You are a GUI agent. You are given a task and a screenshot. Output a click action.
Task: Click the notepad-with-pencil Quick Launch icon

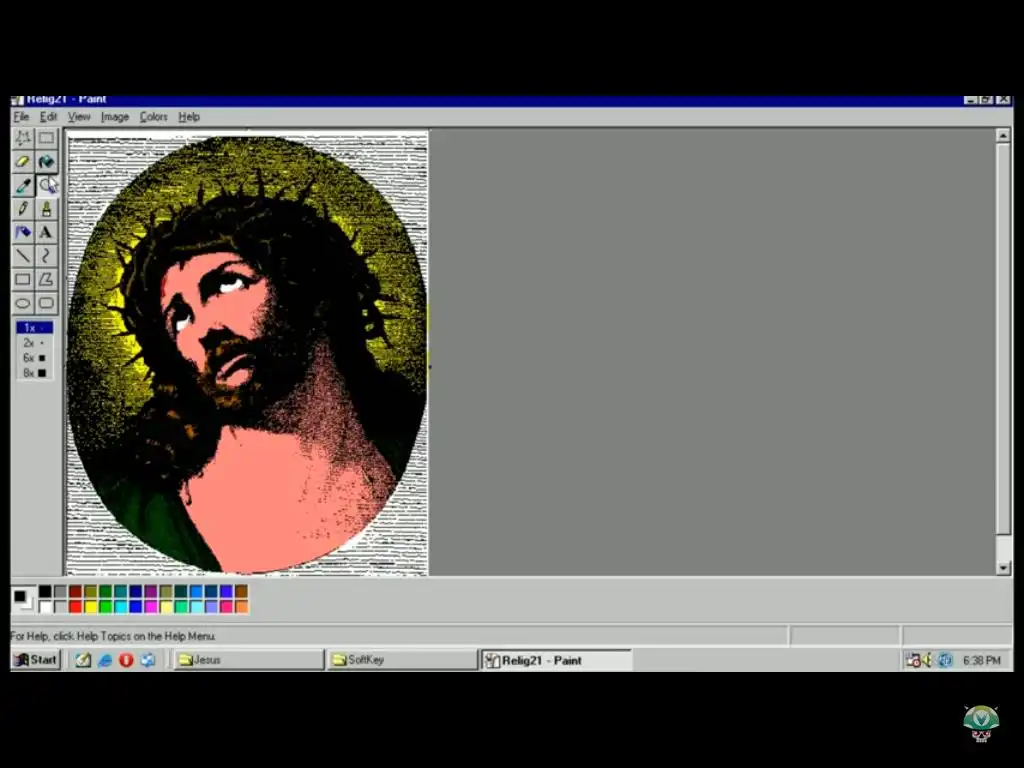point(83,660)
